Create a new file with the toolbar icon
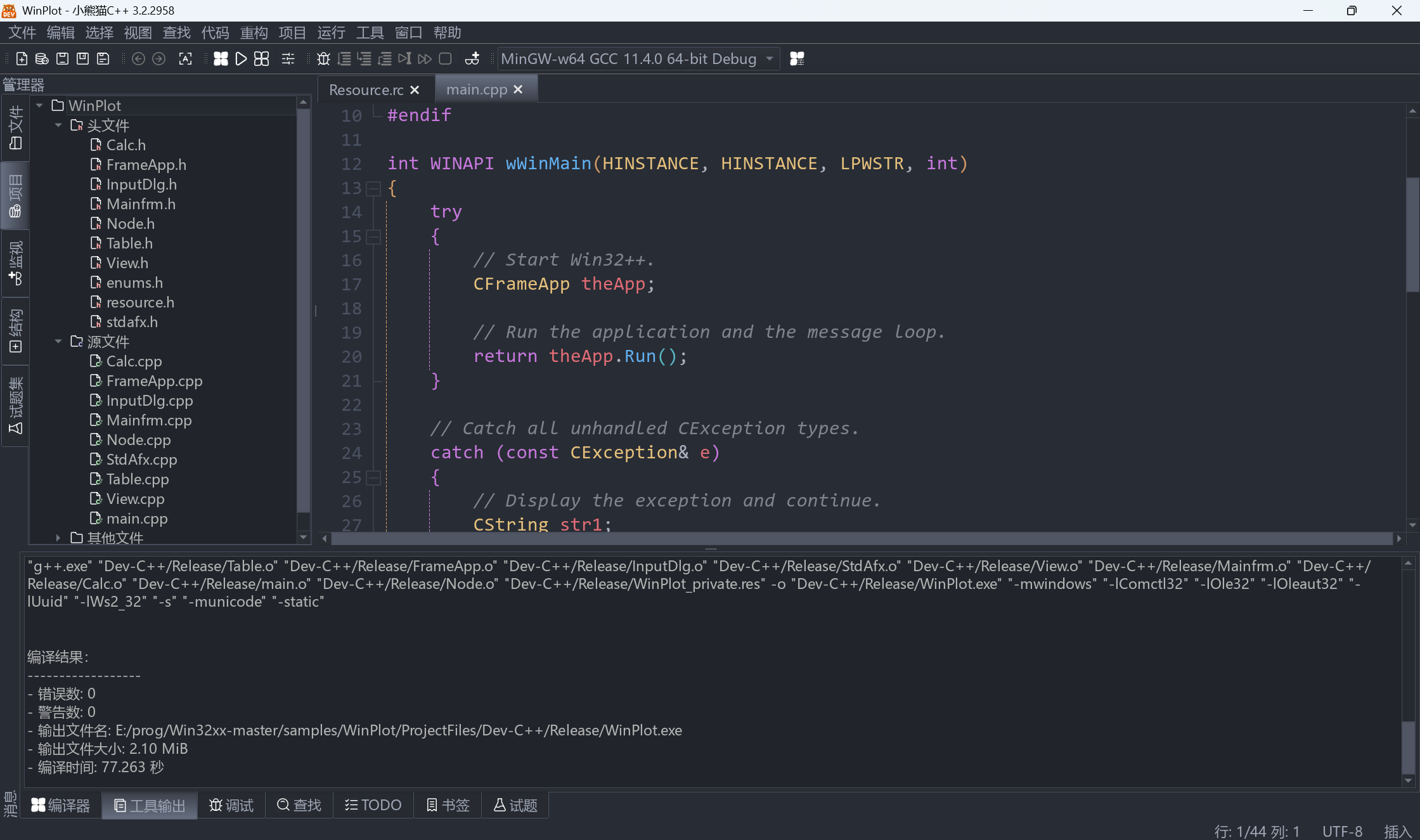The image size is (1420, 840). [x=21, y=58]
